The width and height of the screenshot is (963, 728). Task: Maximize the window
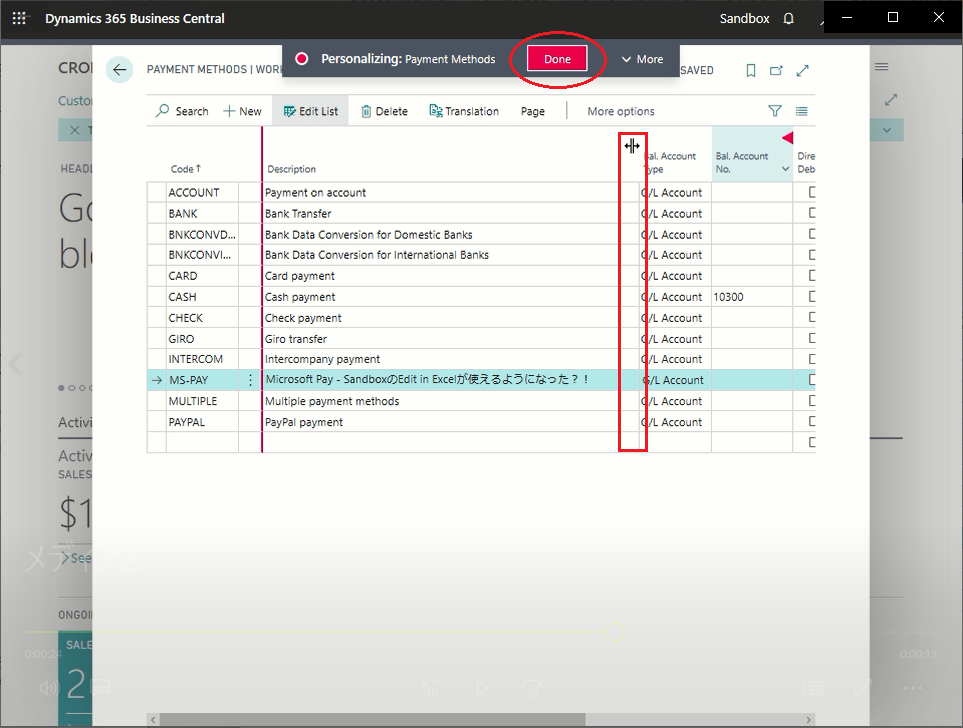coord(893,17)
